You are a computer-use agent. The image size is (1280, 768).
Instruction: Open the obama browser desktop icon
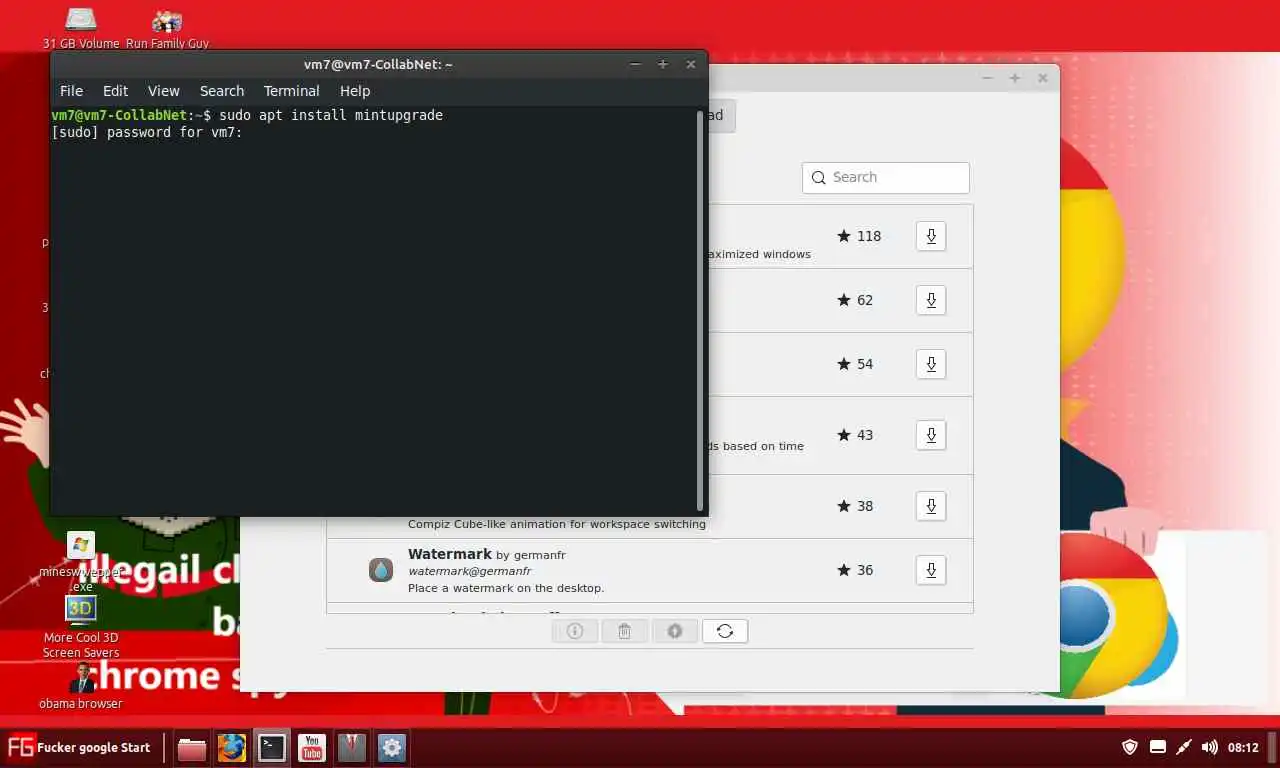pyautogui.click(x=81, y=685)
